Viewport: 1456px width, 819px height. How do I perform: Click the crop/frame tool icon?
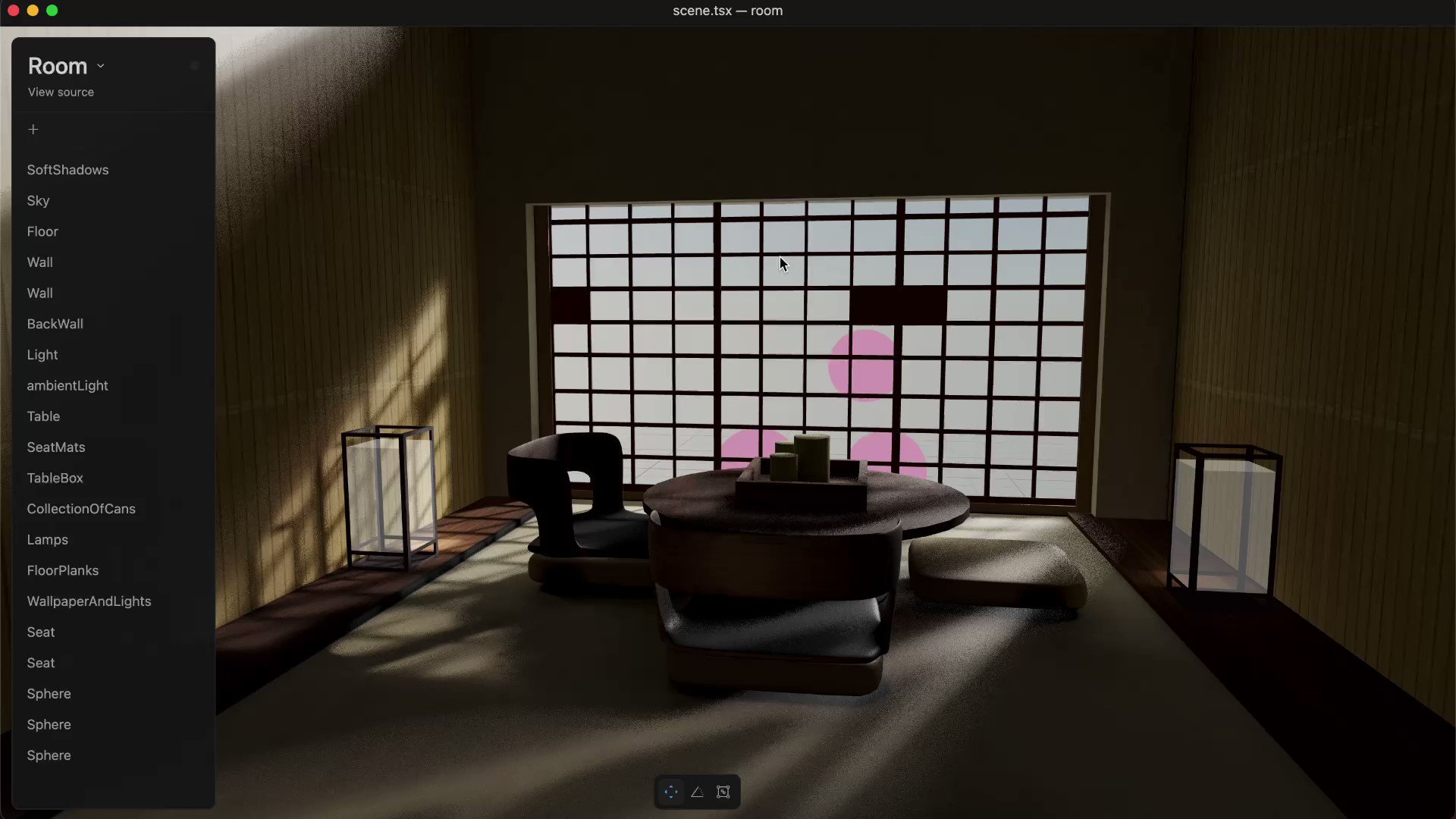pyautogui.click(x=724, y=792)
